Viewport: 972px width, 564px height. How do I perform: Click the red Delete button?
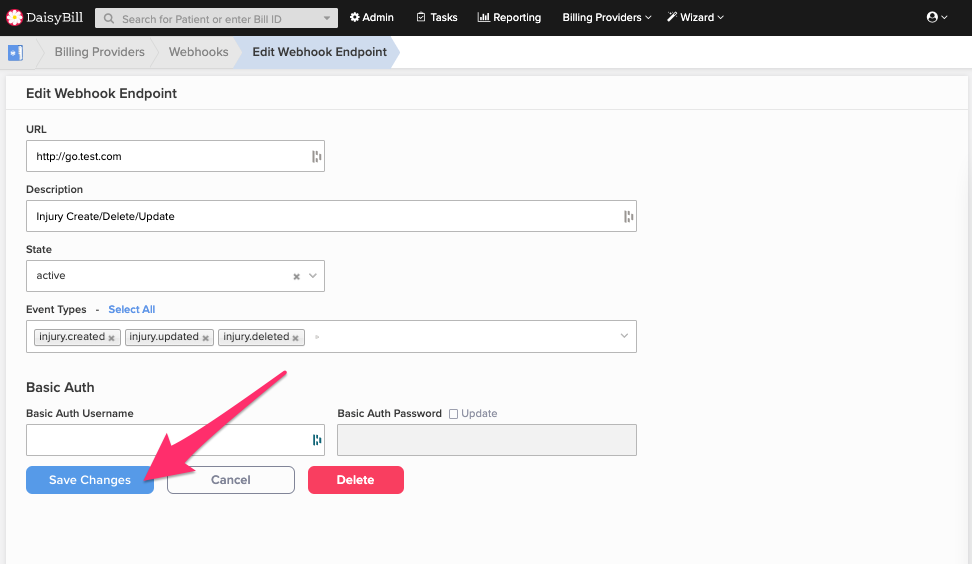356,480
